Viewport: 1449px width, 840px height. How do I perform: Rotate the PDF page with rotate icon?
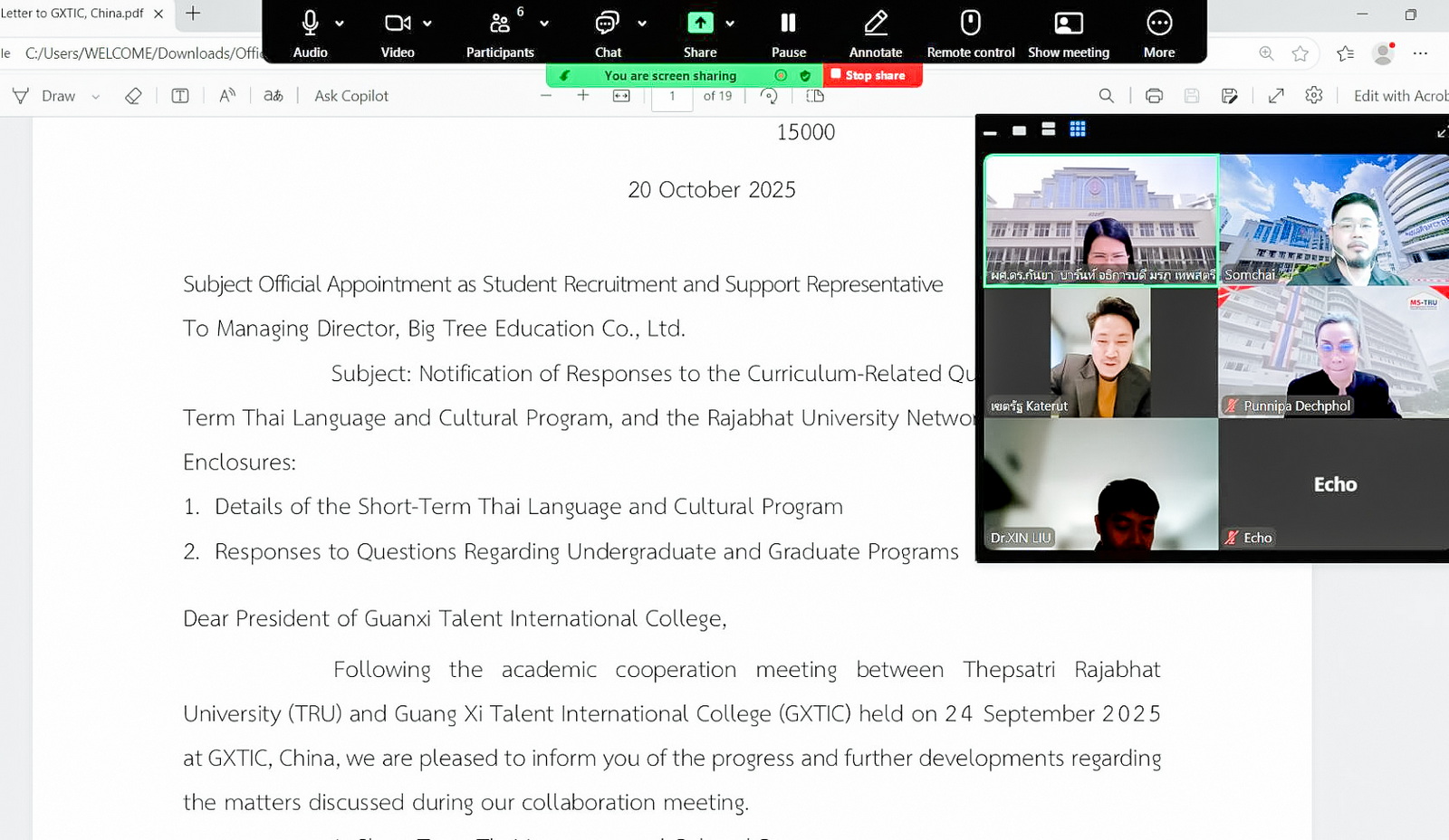(769, 96)
